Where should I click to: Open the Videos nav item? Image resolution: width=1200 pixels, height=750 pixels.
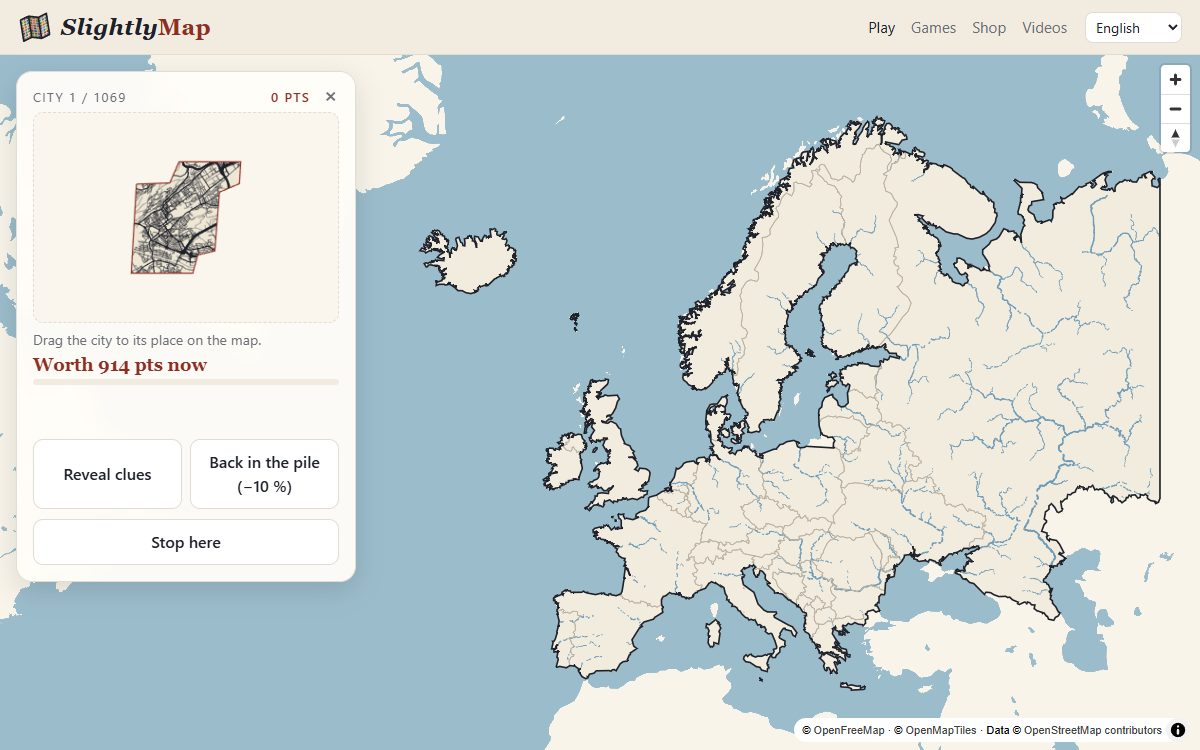(x=1045, y=28)
